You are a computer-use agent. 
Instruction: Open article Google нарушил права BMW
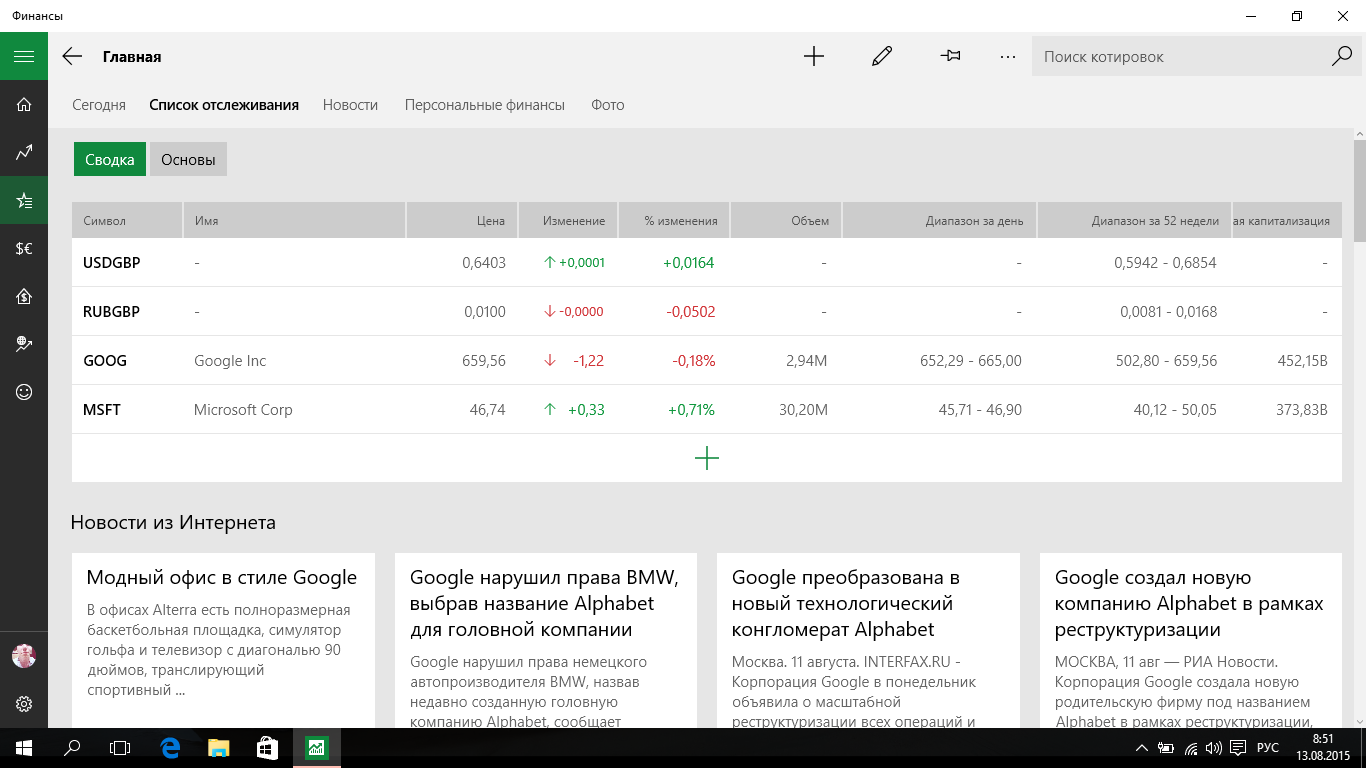coord(546,640)
